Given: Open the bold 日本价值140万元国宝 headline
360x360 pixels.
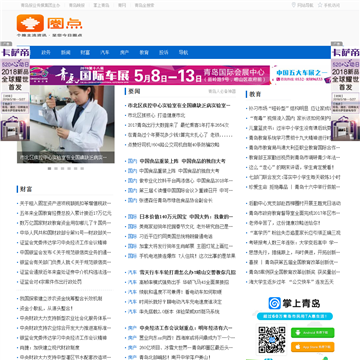Looking at the screenshot, I should click(186, 217).
